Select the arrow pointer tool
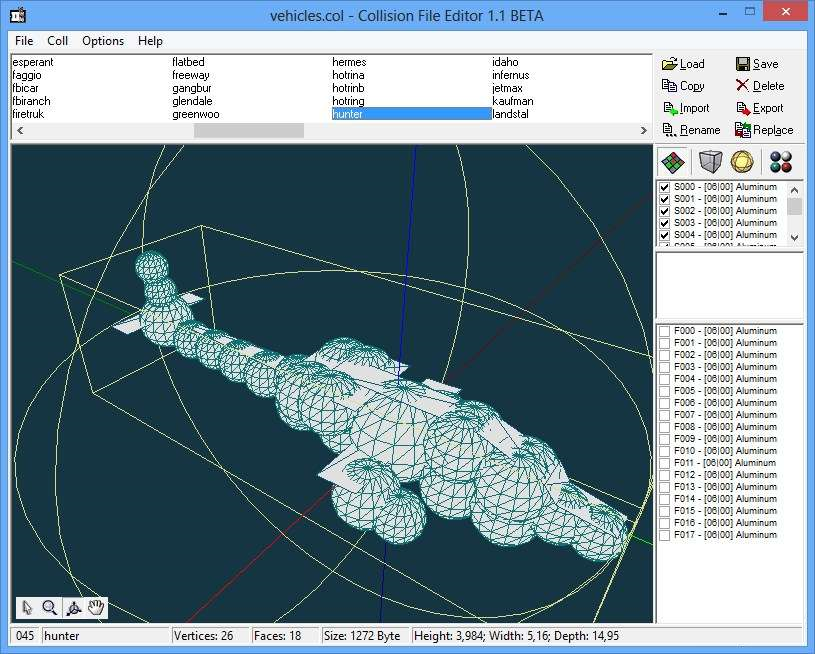 tap(27, 607)
